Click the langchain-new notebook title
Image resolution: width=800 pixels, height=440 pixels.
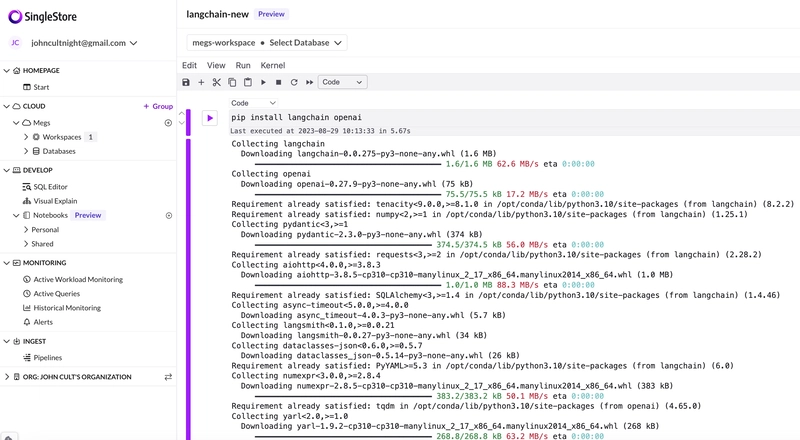coord(217,14)
